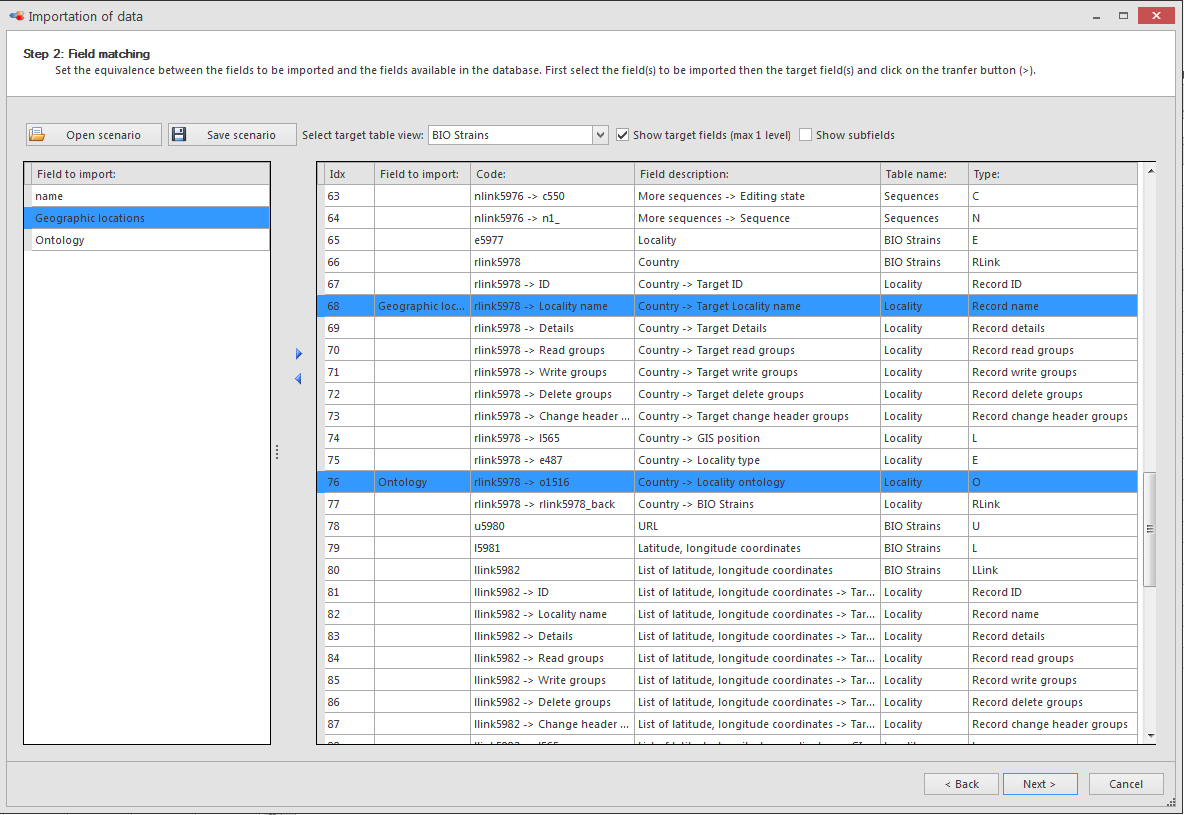Viewport: 1184px width, 815px height.
Task: Click the Field description: column header
Action: point(757,174)
